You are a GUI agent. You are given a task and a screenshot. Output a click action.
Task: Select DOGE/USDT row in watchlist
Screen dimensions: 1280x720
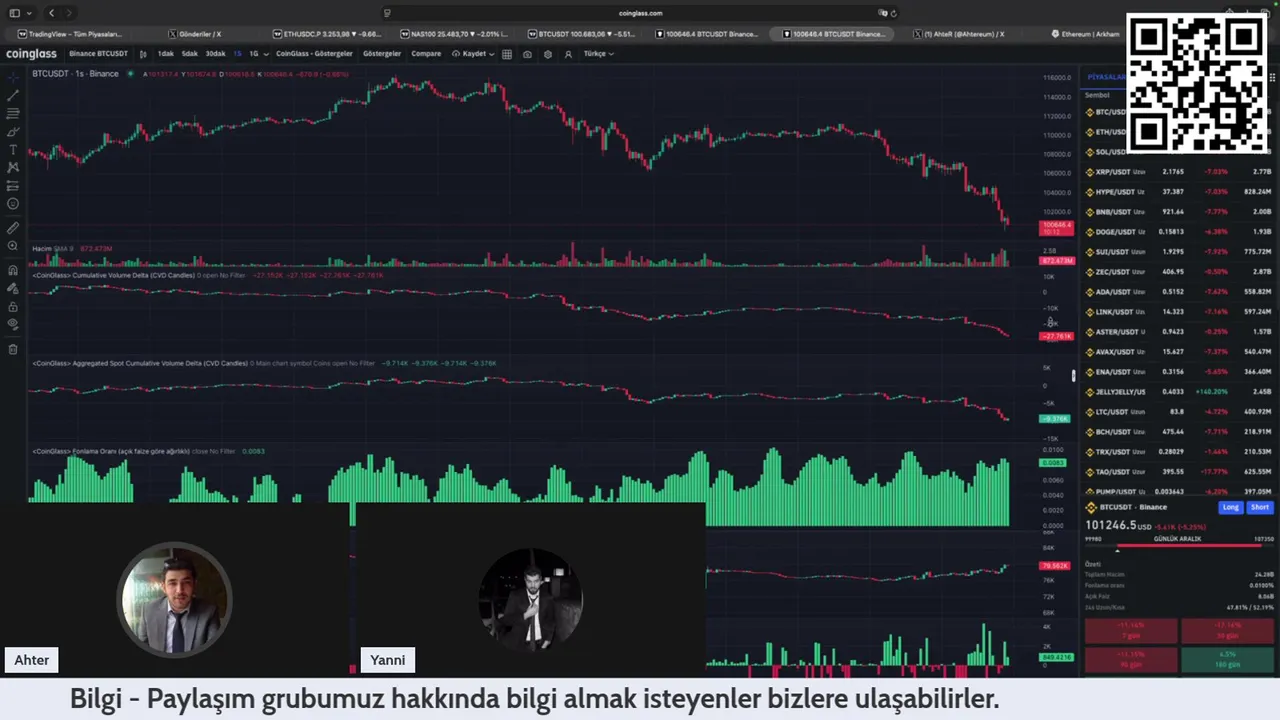pos(1179,232)
